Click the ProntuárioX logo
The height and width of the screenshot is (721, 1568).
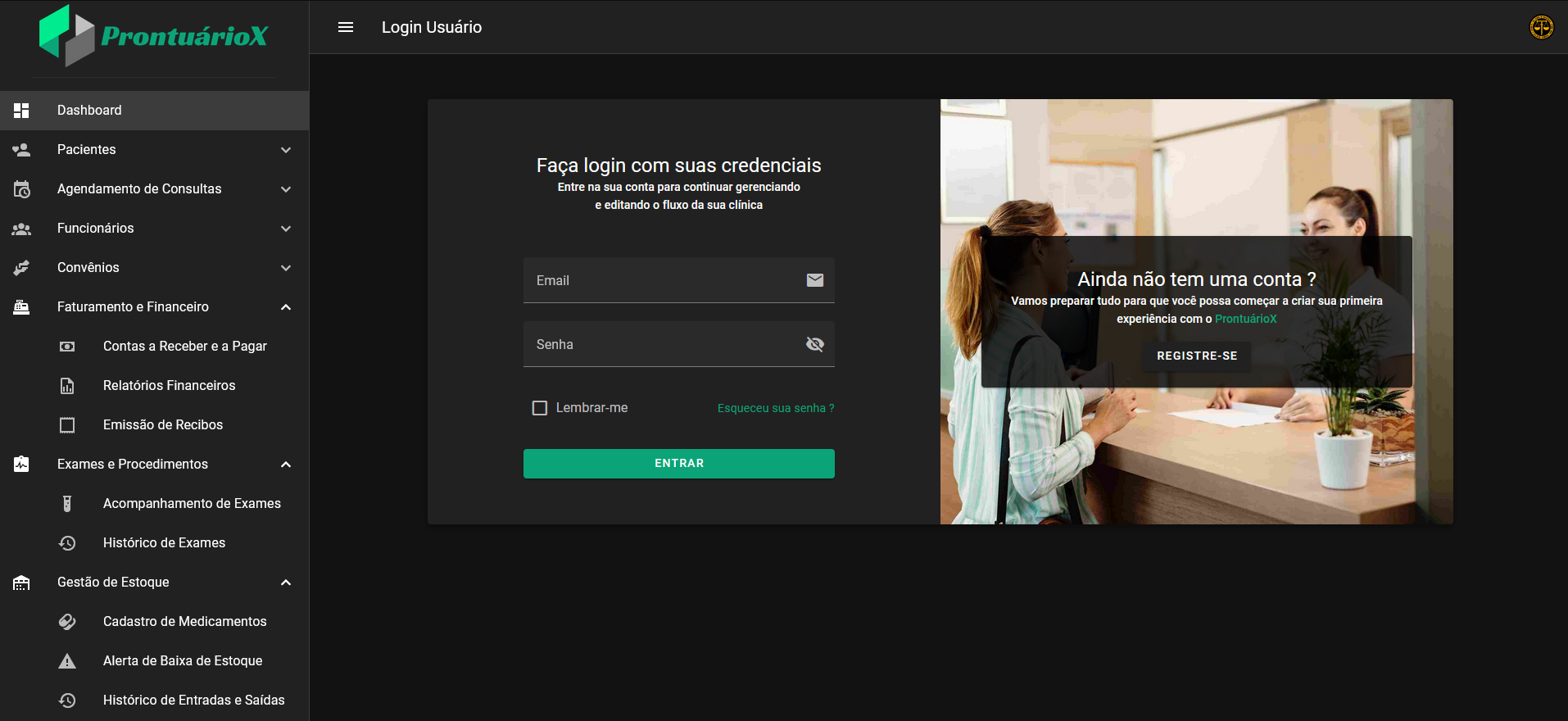(154, 36)
